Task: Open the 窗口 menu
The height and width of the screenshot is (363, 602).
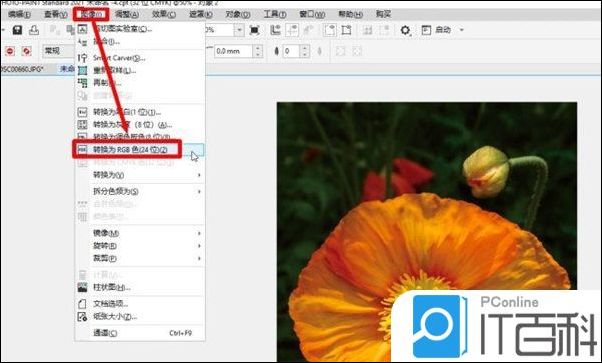Action: pyautogui.click(x=312, y=15)
